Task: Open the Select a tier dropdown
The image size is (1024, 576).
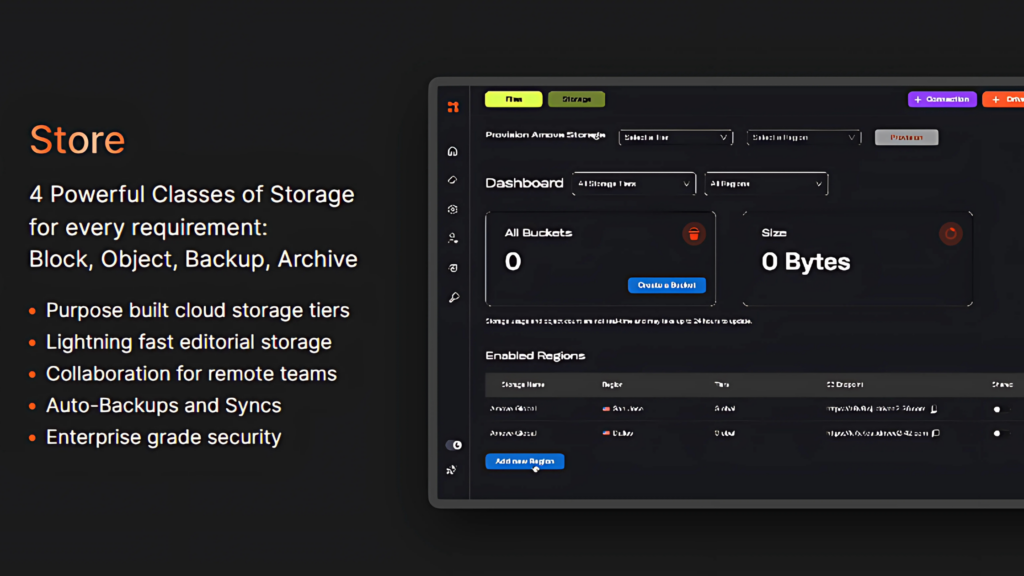Action: [676, 138]
